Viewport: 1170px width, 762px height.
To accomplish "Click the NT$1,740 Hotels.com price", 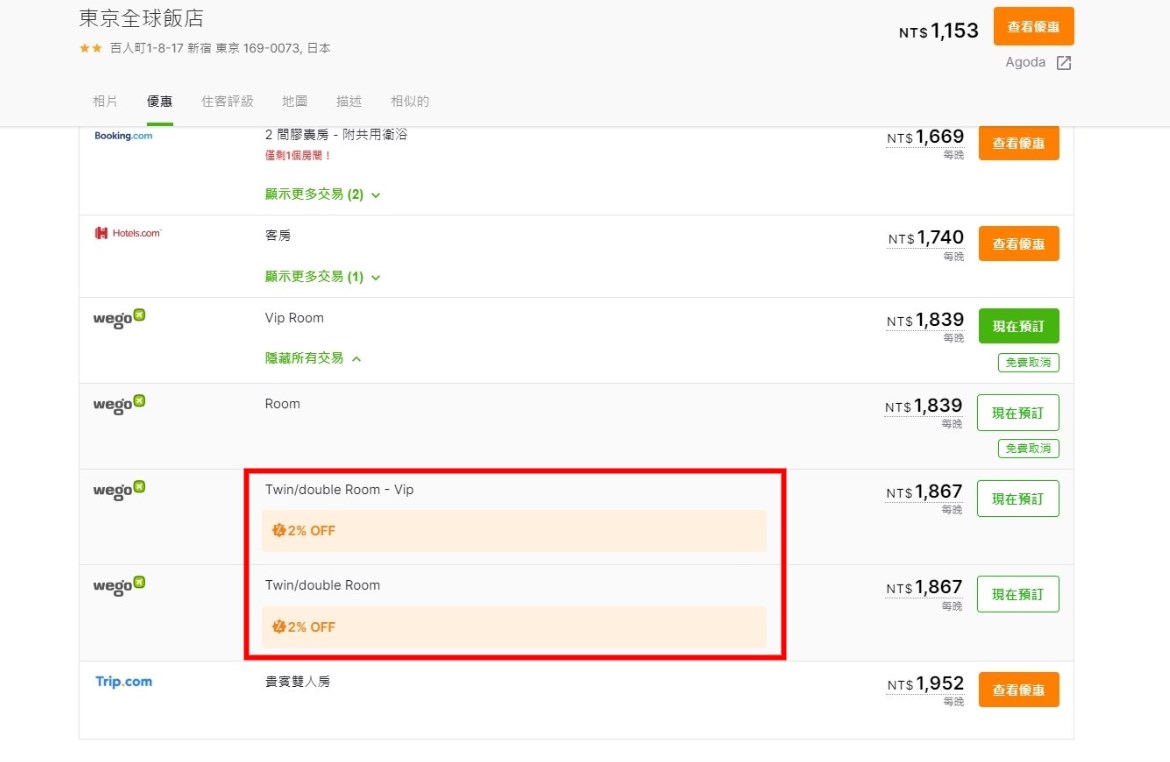I will (x=926, y=238).
